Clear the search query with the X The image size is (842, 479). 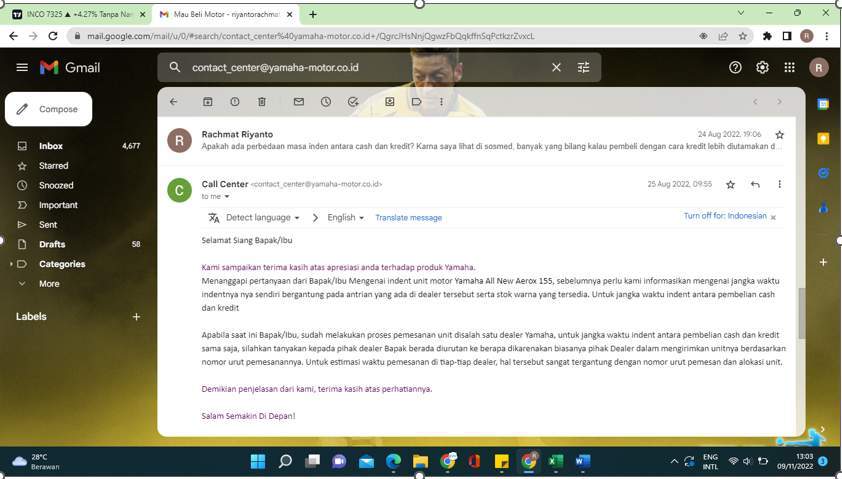point(556,67)
